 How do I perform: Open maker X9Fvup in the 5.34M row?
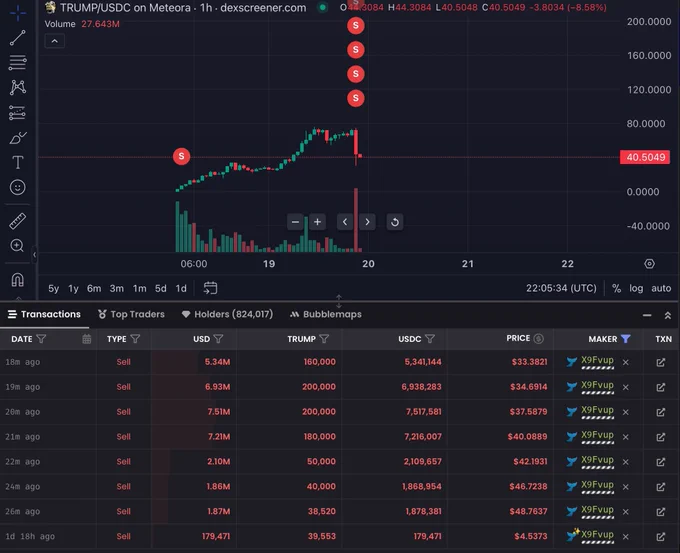coord(597,361)
